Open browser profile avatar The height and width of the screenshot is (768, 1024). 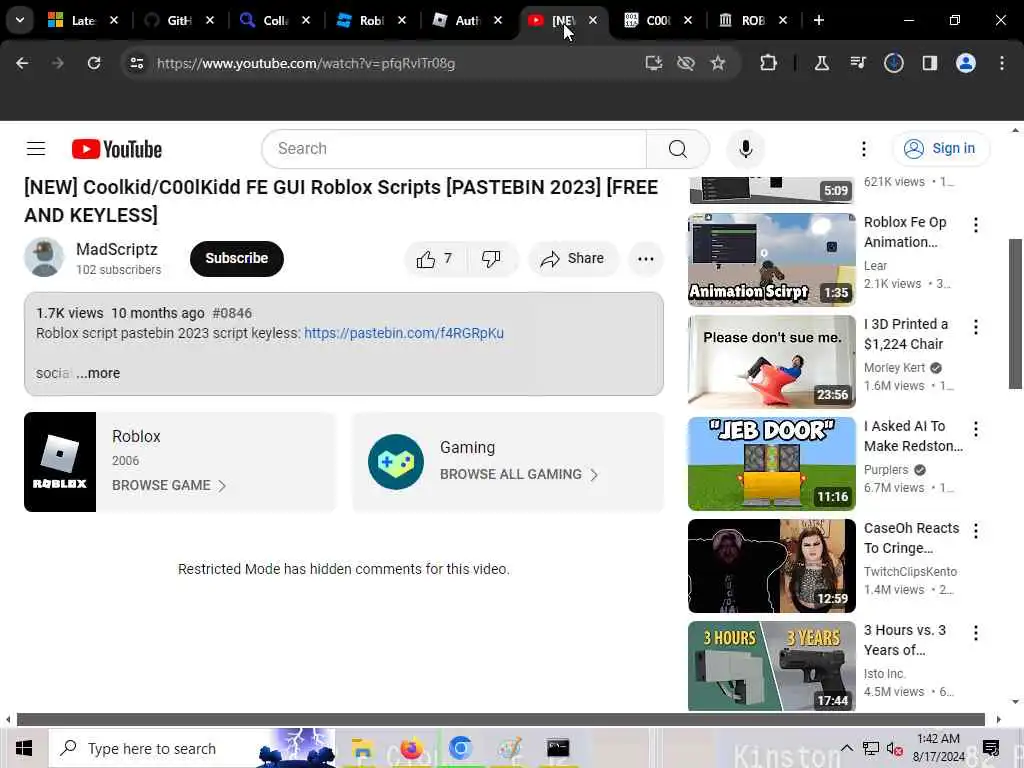pyautogui.click(x=966, y=63)
